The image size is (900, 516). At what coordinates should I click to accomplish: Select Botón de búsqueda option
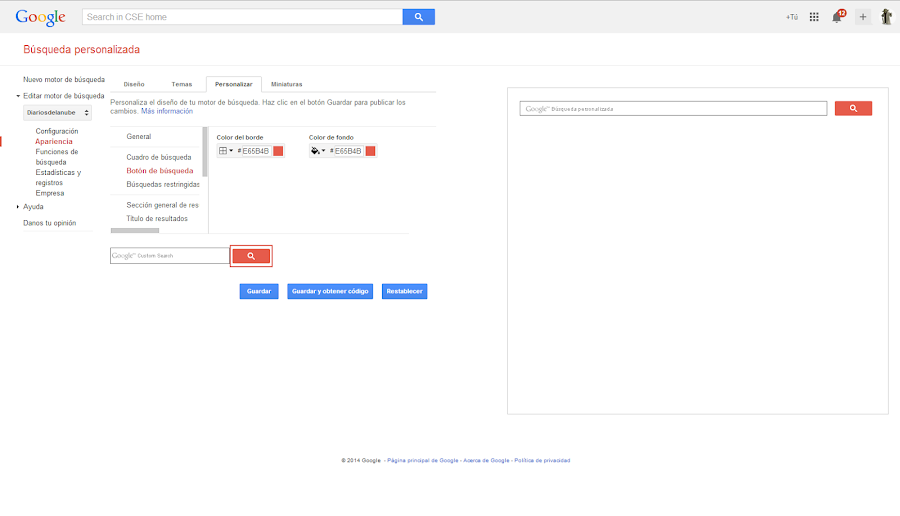point(160,171)
